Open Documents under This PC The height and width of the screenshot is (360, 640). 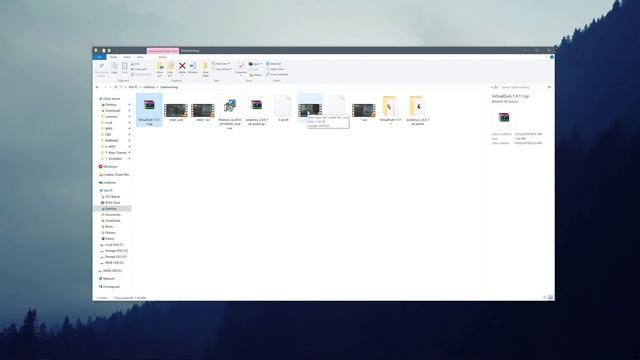(112, 215)
